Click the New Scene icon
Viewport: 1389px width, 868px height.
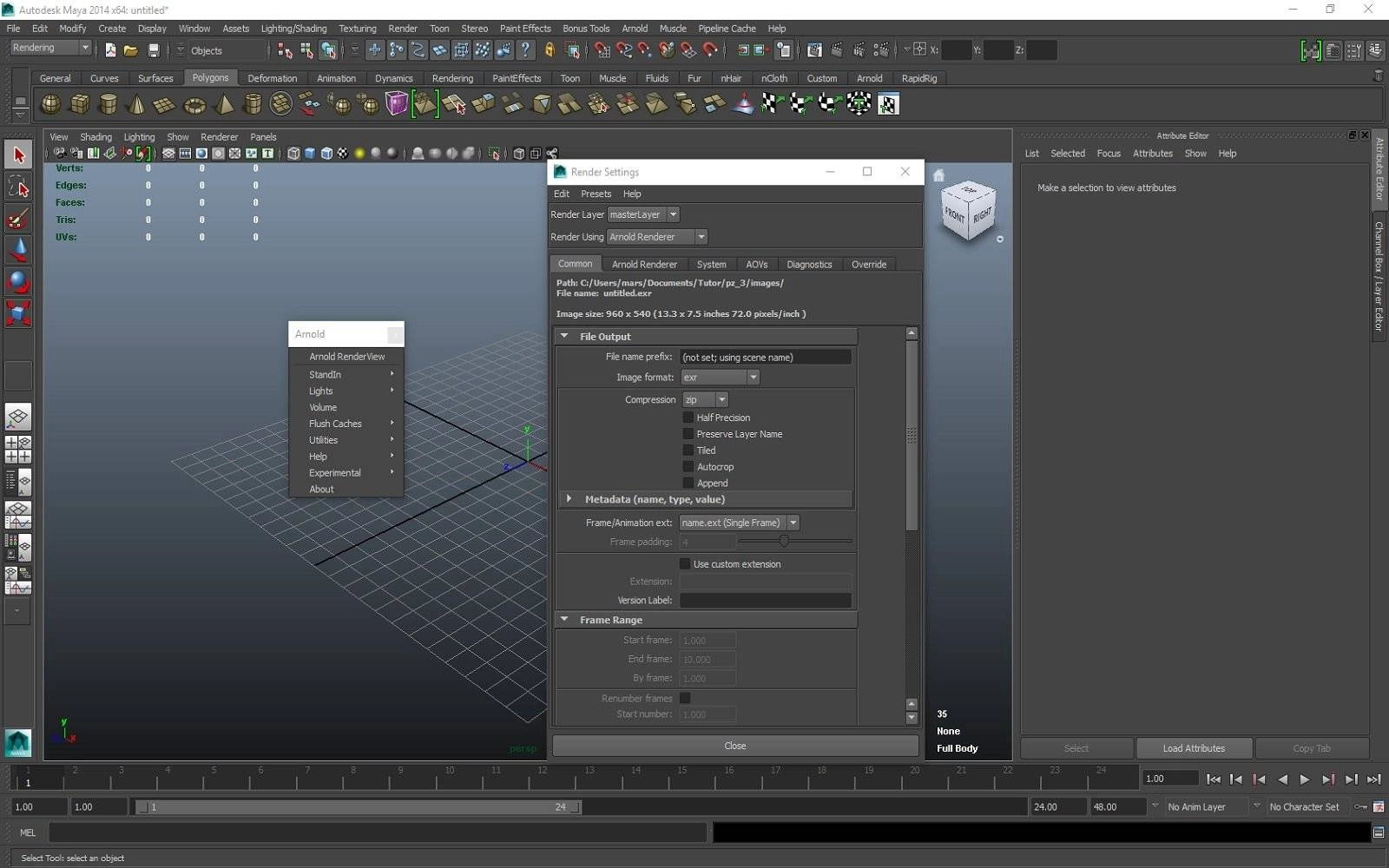[x=110, y=50]
